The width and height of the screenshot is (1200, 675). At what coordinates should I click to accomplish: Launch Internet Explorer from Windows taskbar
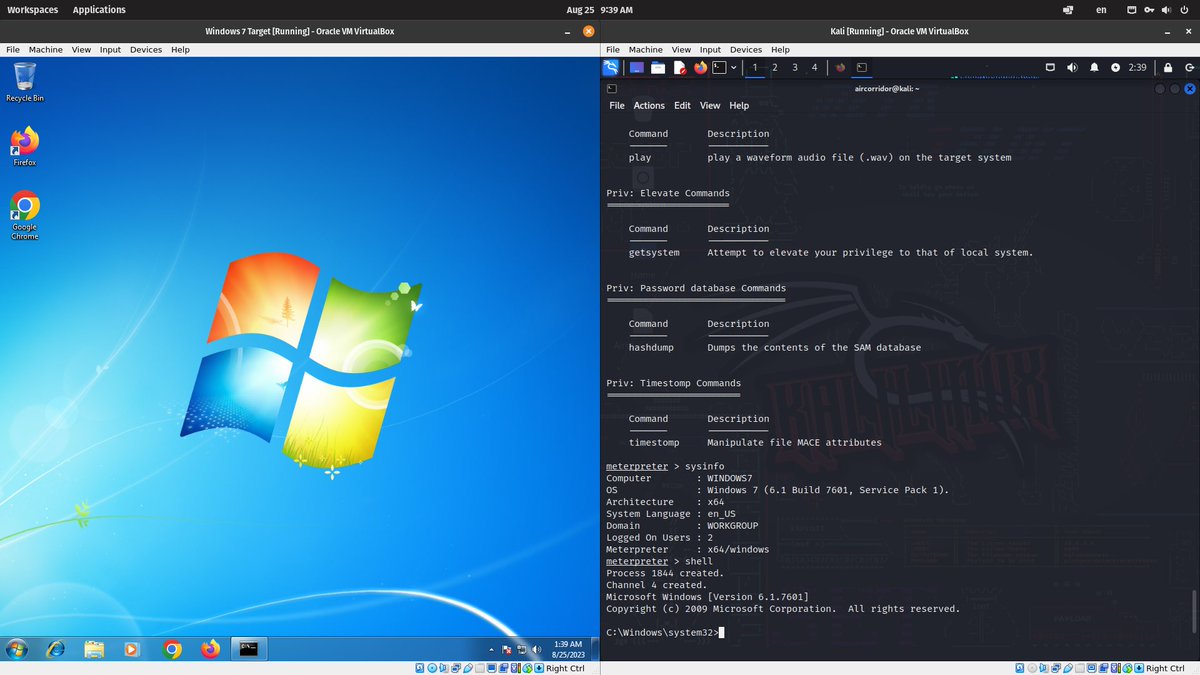(55, 649)
